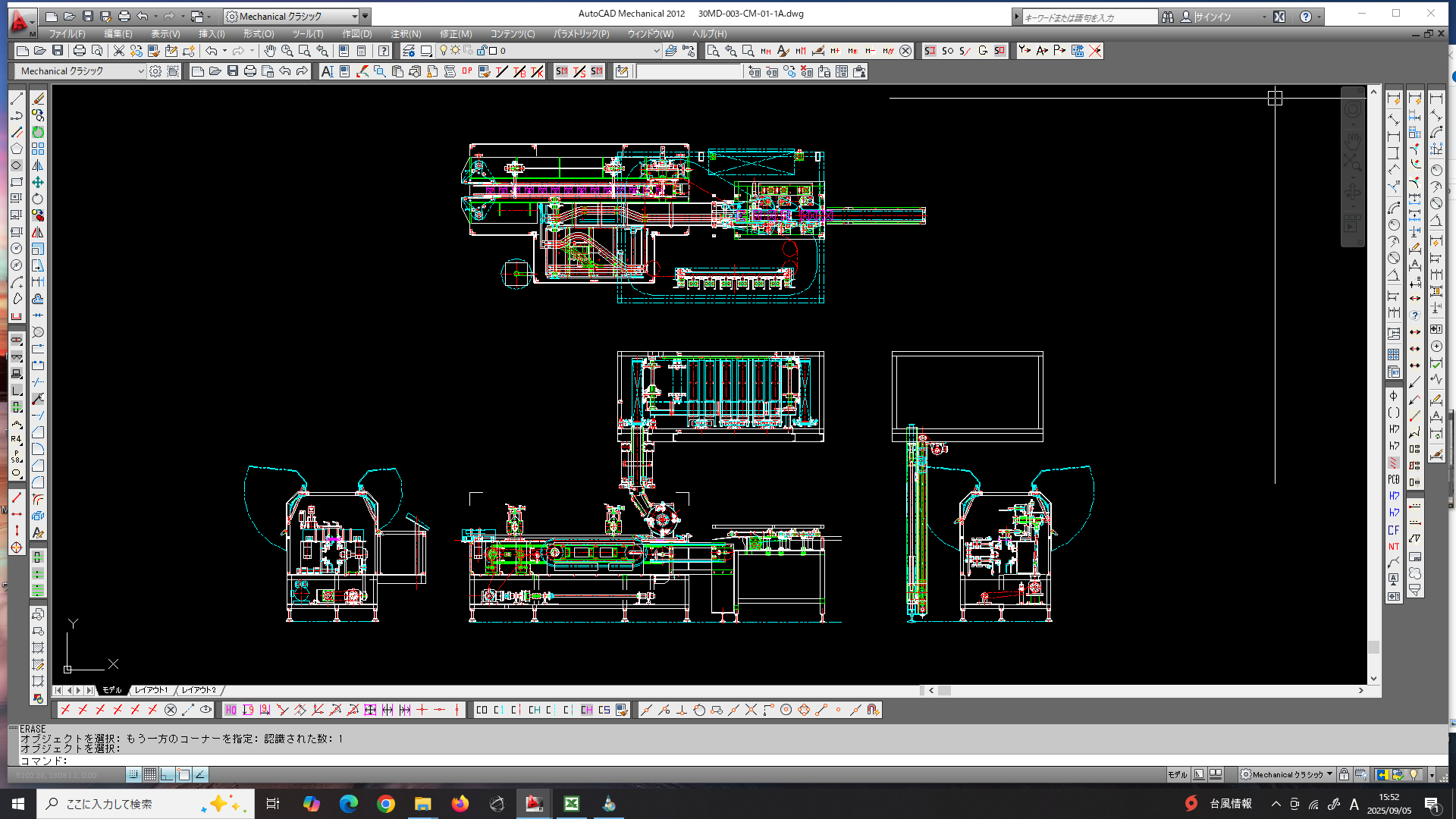This screenshot has height=819, width=1456.
Task: Click the horizontal scrollbar below drawing area
Action: (1137, 690)
